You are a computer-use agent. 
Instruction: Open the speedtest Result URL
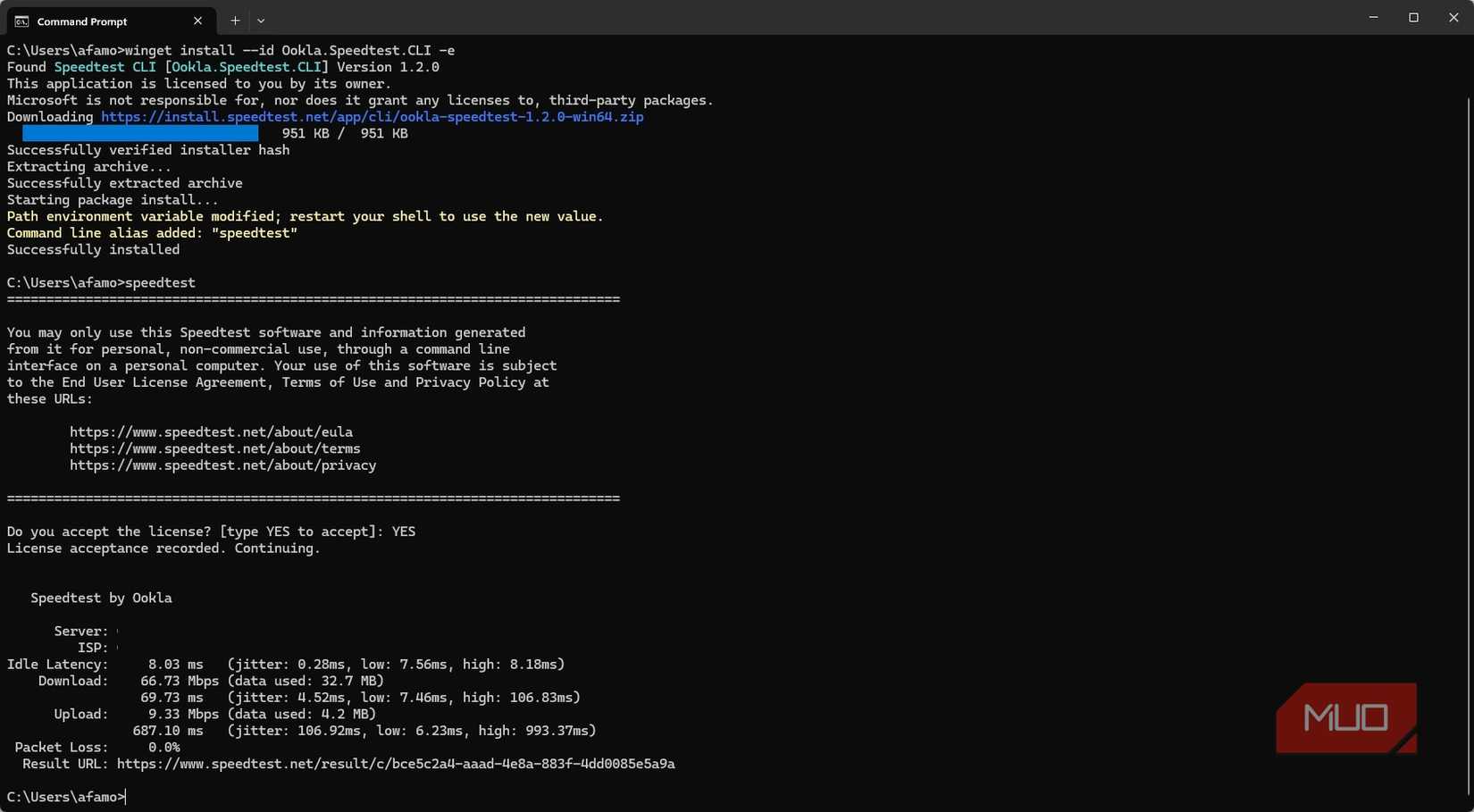[x=396, y=764]
